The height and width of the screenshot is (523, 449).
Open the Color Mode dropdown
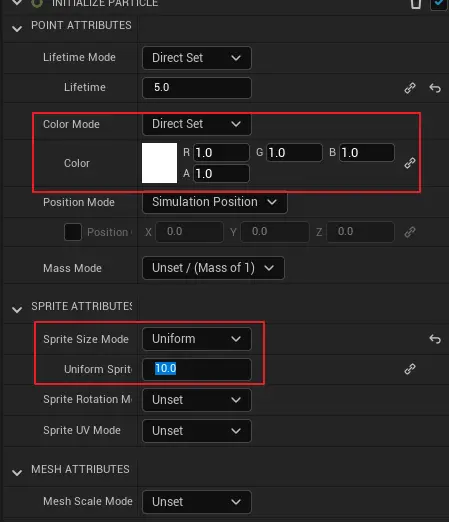pyautogui.click(x=197, y=124)
